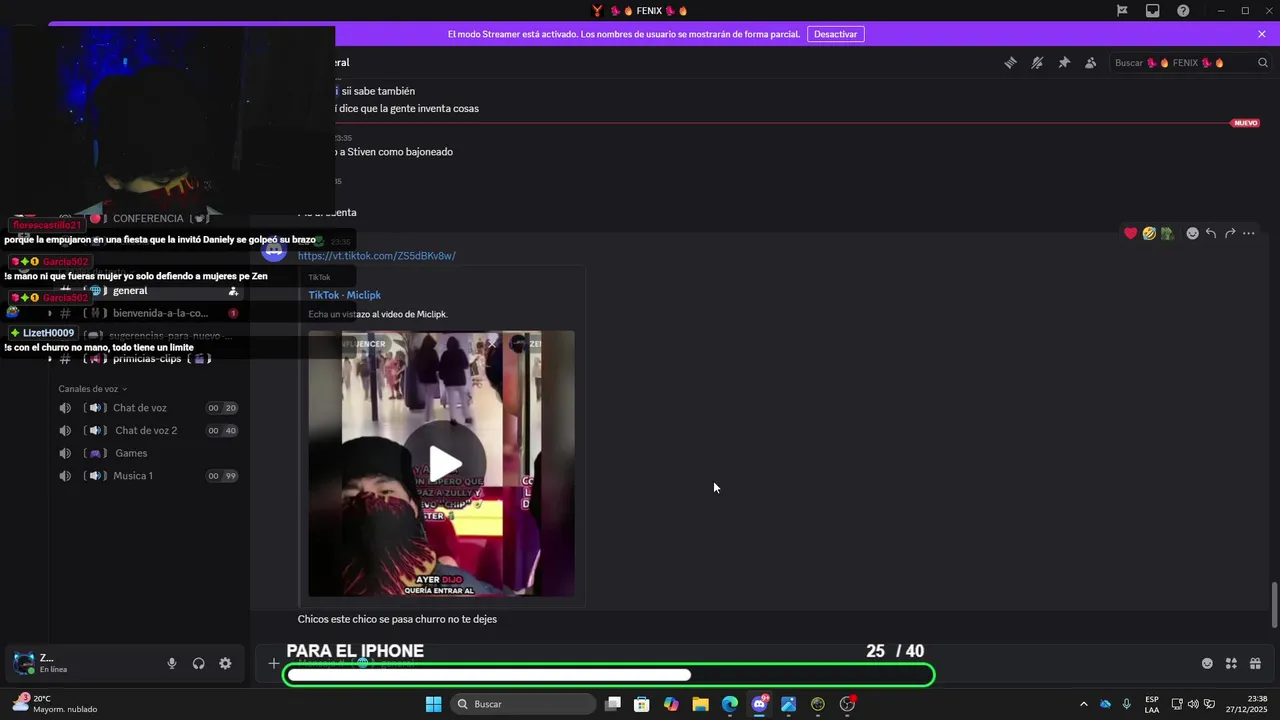Reply to the message arrow icon
The image size is (1280, 720).
[1211, 233]
